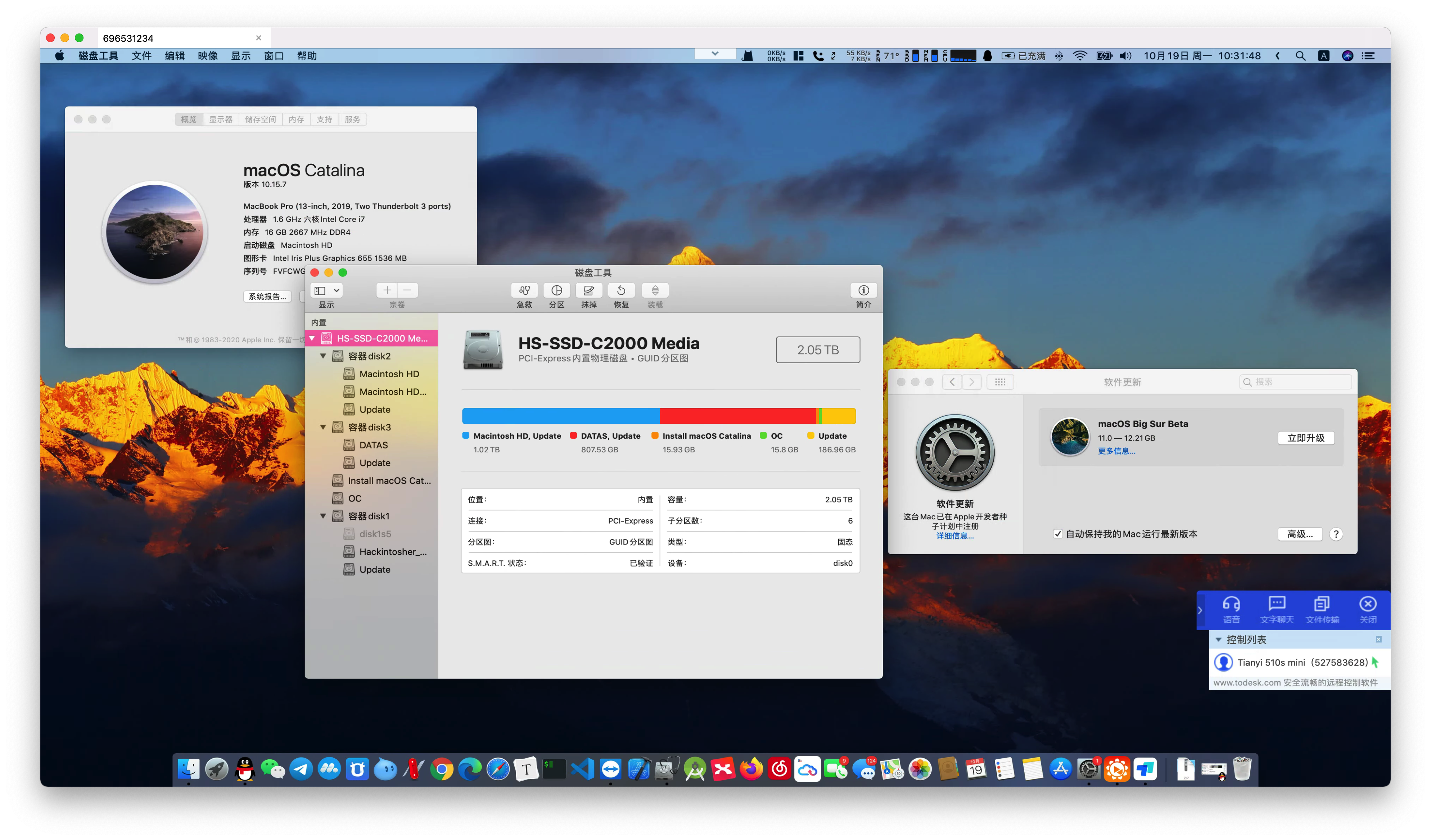
Task: Click the First Aid (急救) toolbar icon
Action: coord(524,290)
